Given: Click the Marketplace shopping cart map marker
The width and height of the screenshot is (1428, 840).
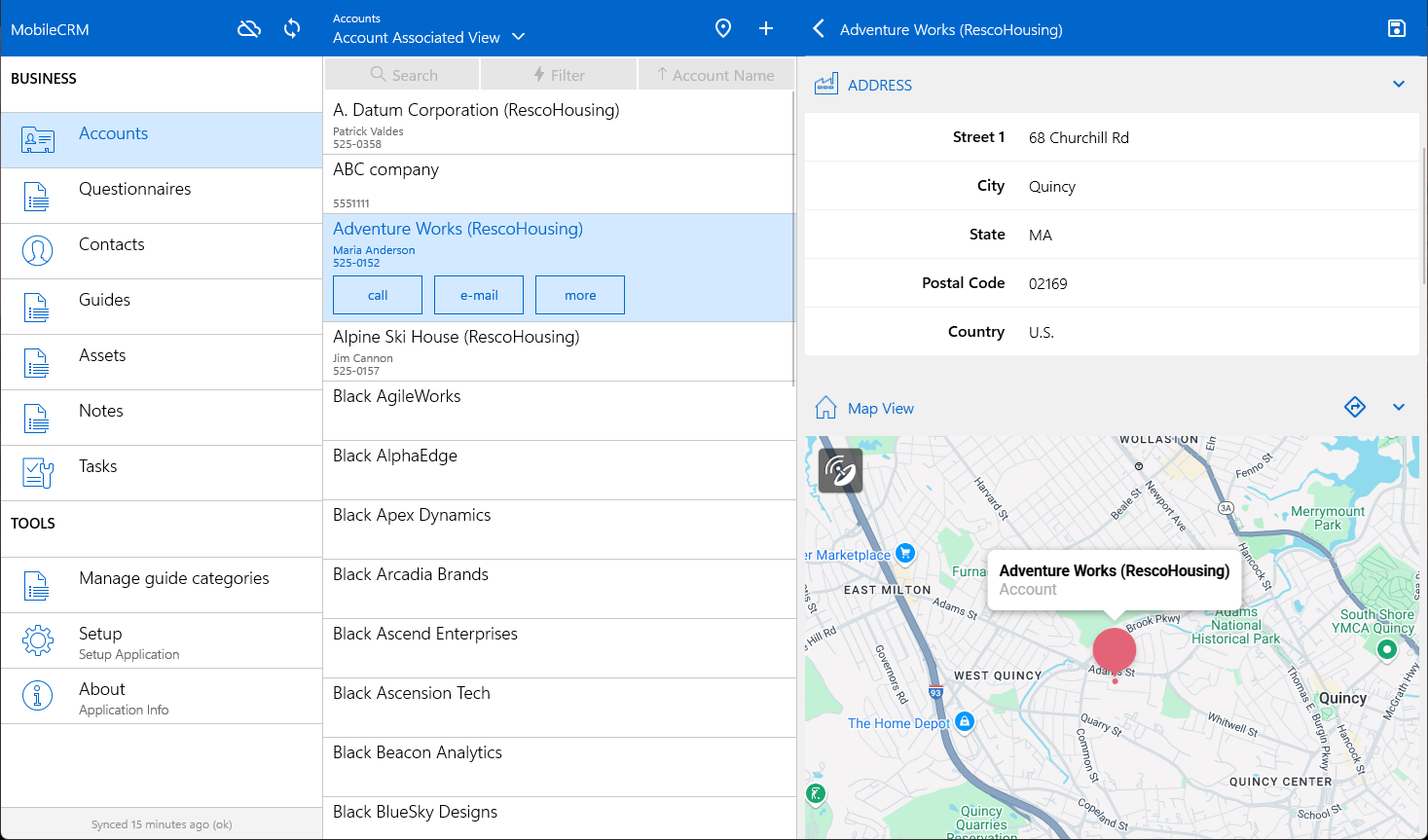Looking at the screenshot, I should [905, 554].
